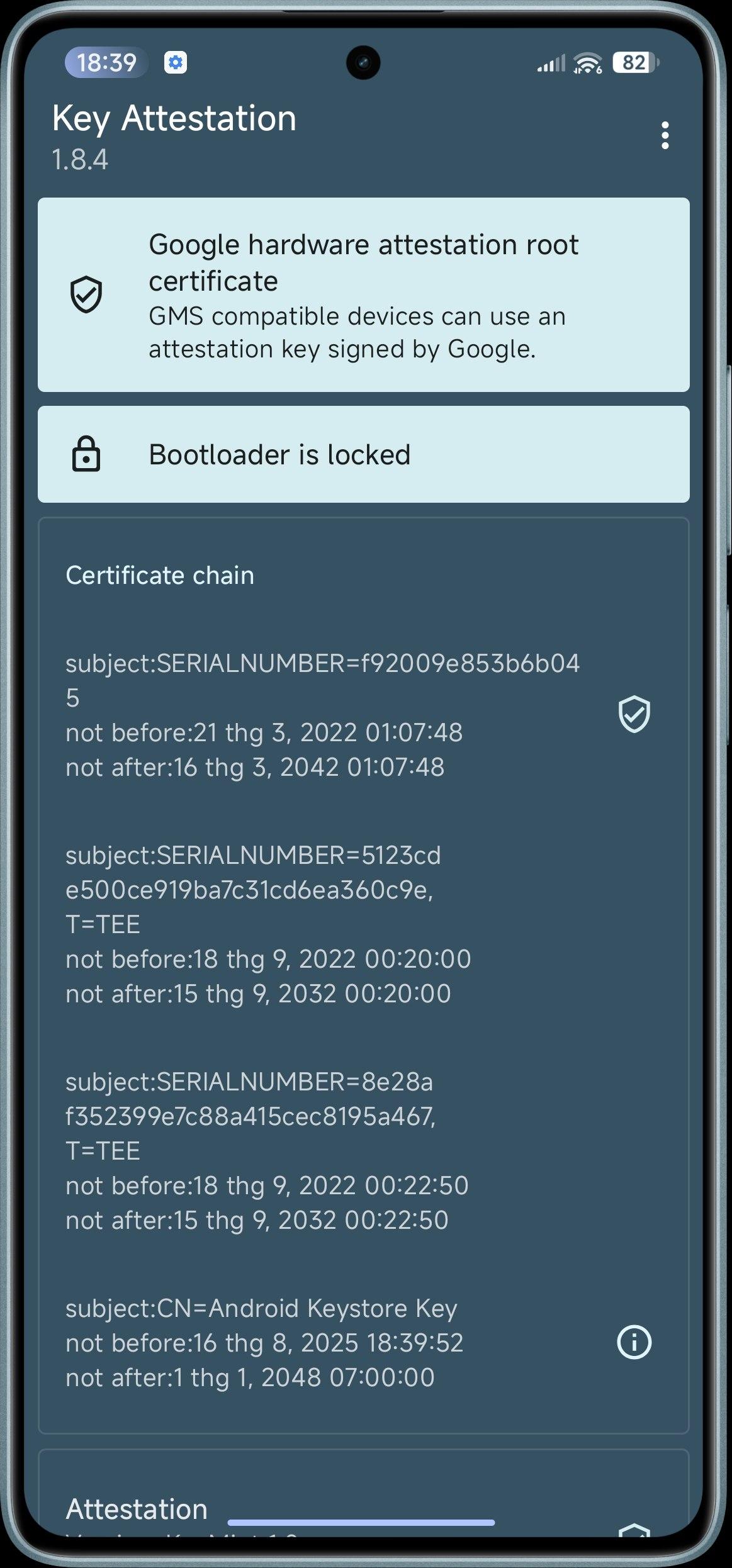Image resolution: width=732 pixels, height=1568 pixels.
Task: Open the Bootloader is locked card
Action: 363,454
